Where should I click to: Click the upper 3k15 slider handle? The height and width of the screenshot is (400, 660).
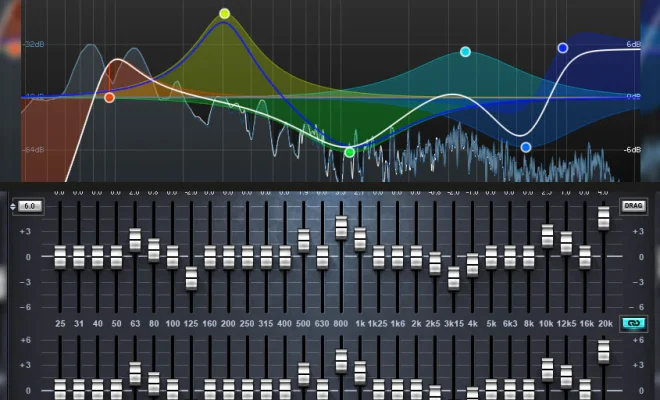tap(453, 278)
